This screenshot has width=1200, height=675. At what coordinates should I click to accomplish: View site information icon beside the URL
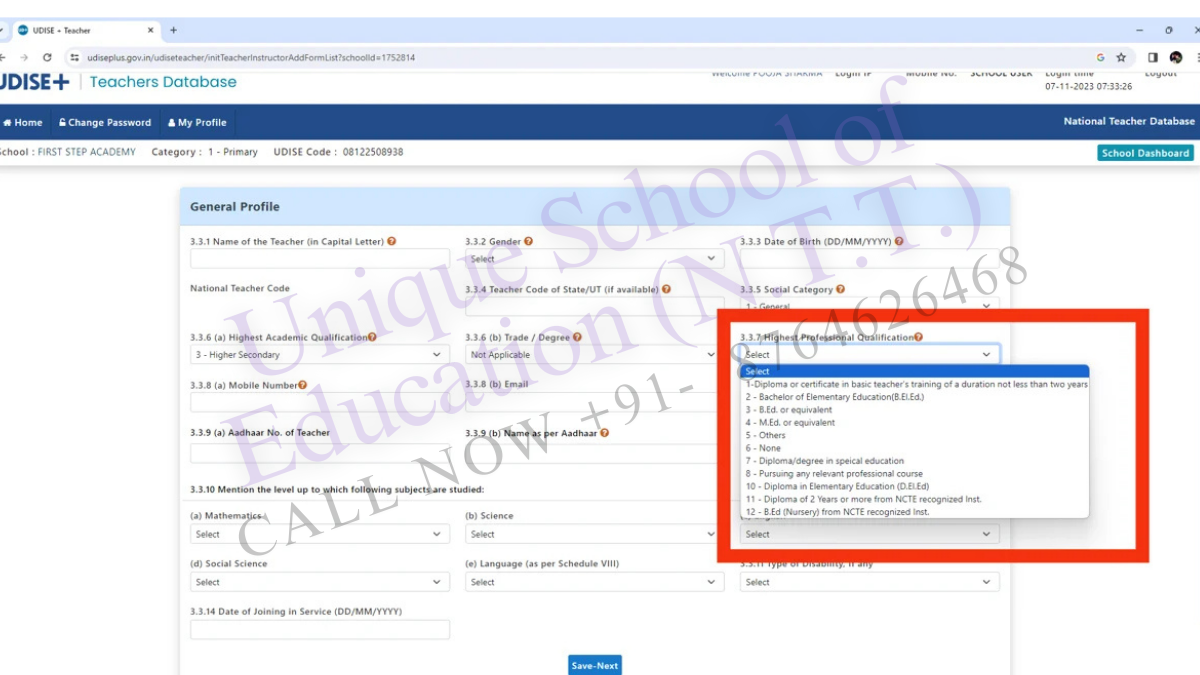(75, 58)
